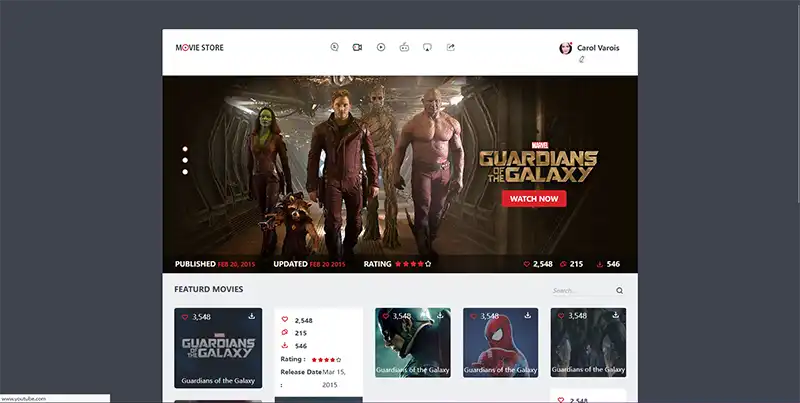This screenshot has height=403, width=800.
Task: Click the rating stars in the white details card
Action: [327, 360]
